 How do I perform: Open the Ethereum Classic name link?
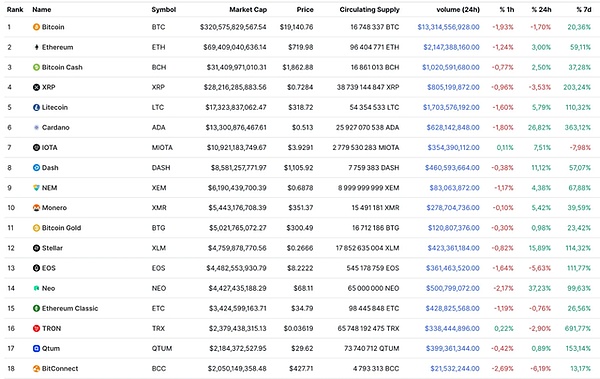(70, 308)
